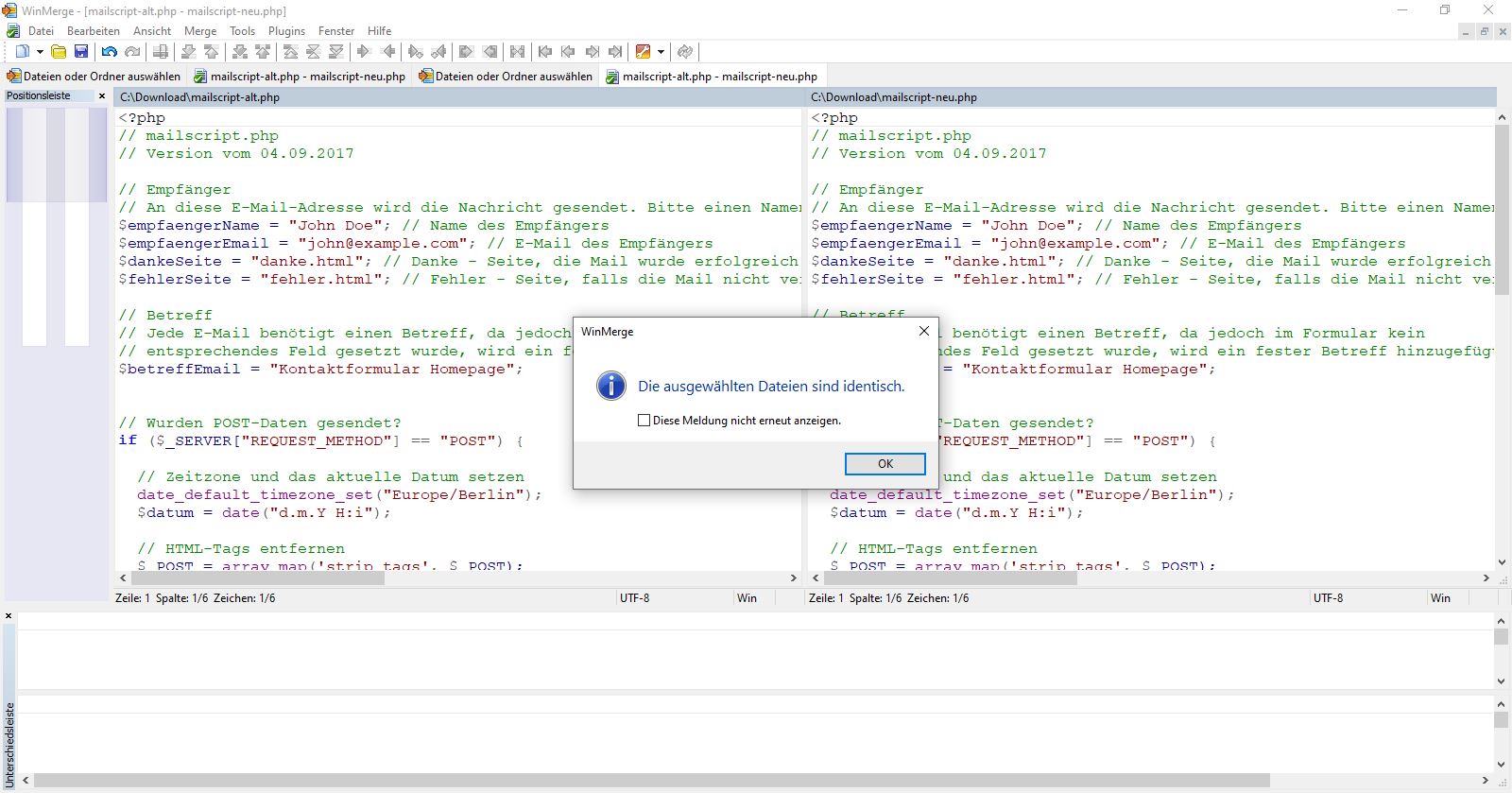
Task: Click the Options wrench icon in toolbar
Action: (644, 52)
